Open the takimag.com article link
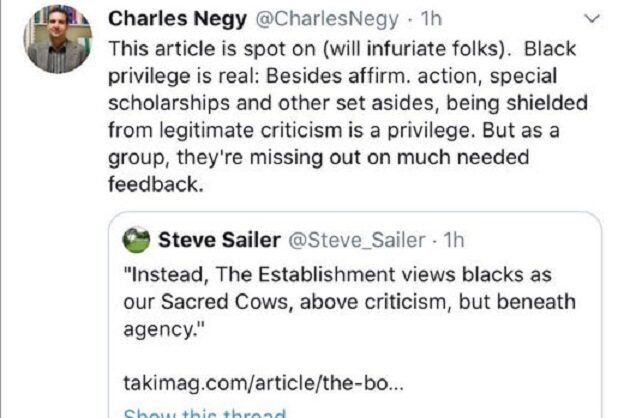Screen dimensions: 624x418 263,383
